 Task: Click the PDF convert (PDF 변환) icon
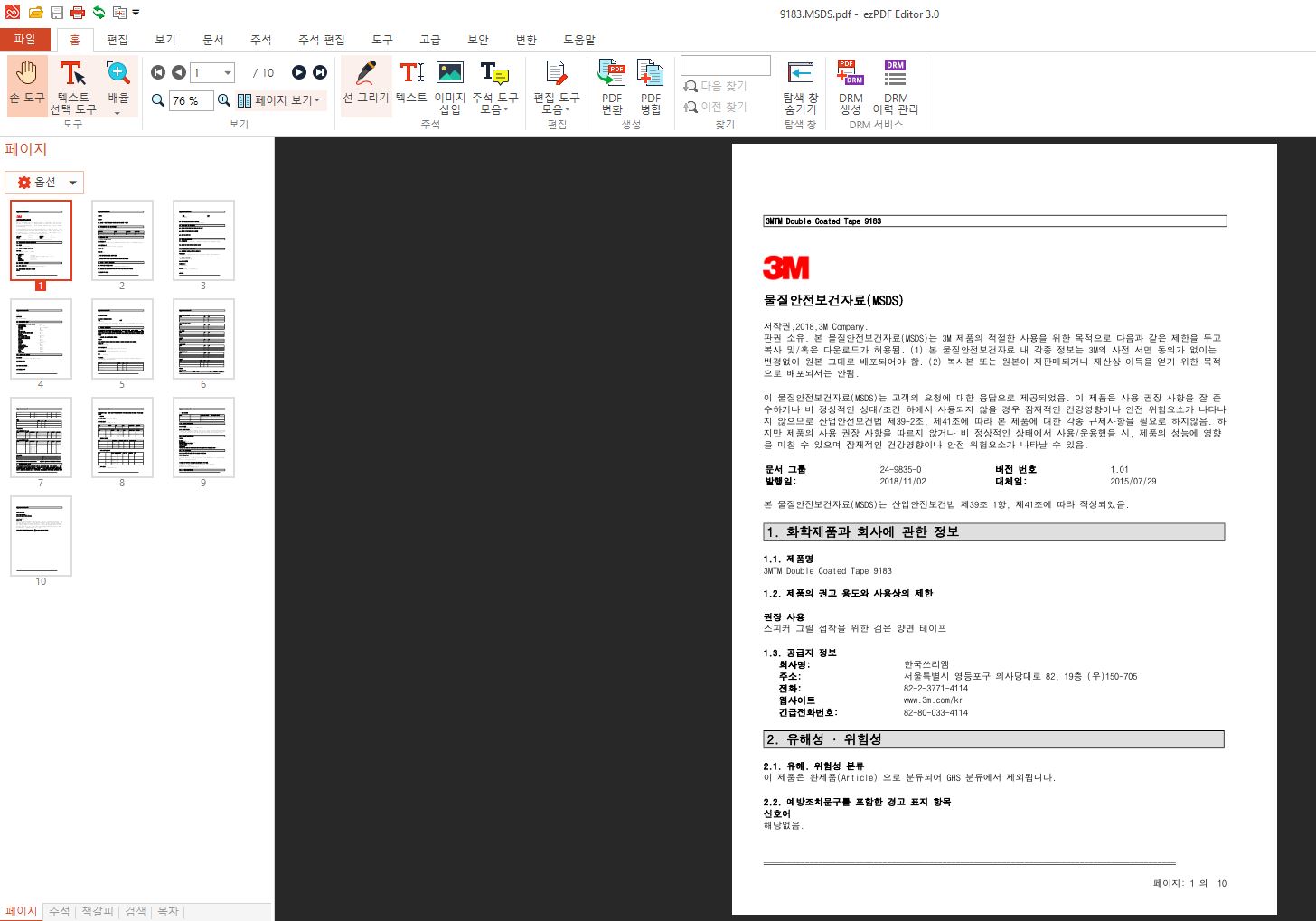click(x=612, y=87)
